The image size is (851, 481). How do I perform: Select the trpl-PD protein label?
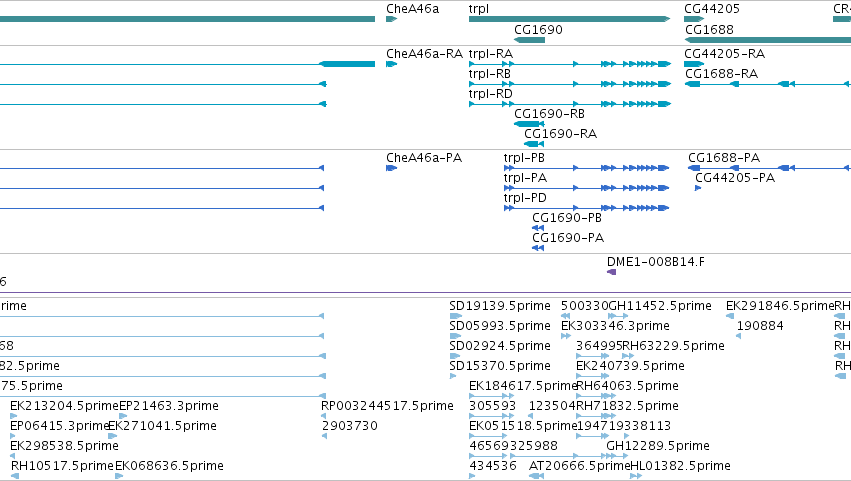tap(525, 198)
